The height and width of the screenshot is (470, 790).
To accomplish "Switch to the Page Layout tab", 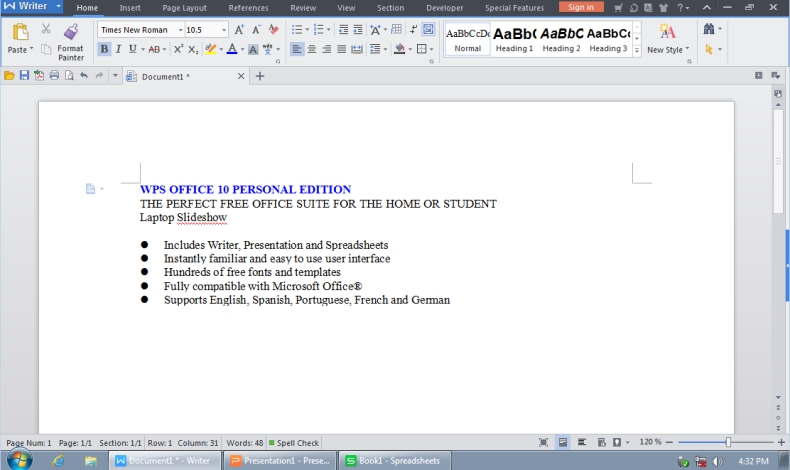I will [x=185, y=8].
